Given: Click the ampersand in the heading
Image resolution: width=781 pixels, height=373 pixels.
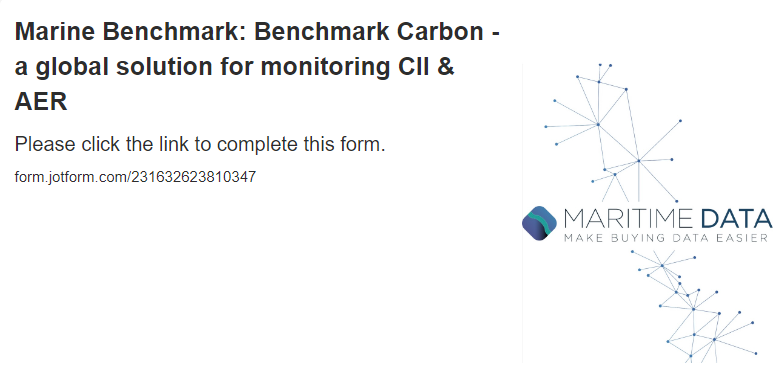Looking at the screenshot, I should click(x=446, y=67).
